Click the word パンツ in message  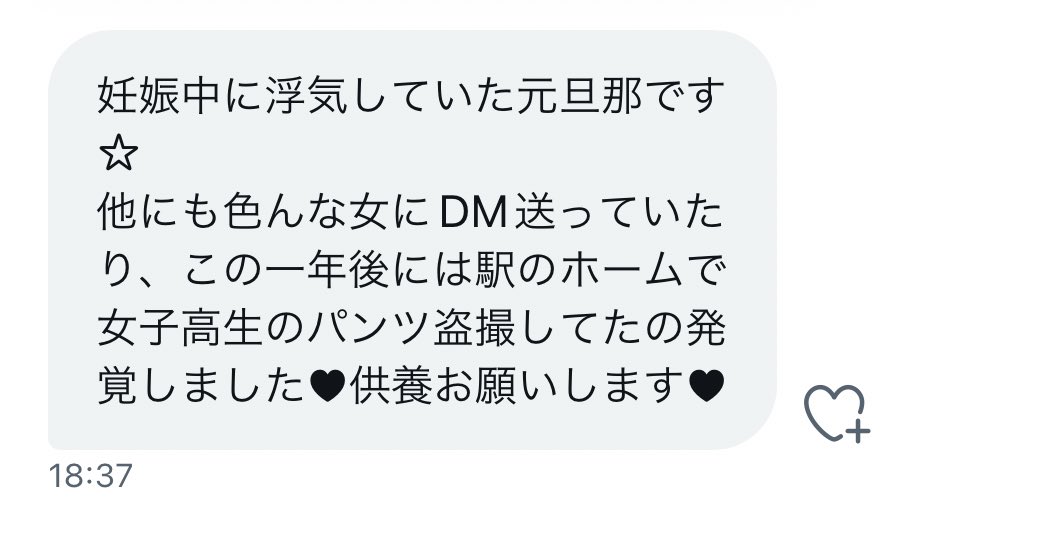click(x=368, y=329)
